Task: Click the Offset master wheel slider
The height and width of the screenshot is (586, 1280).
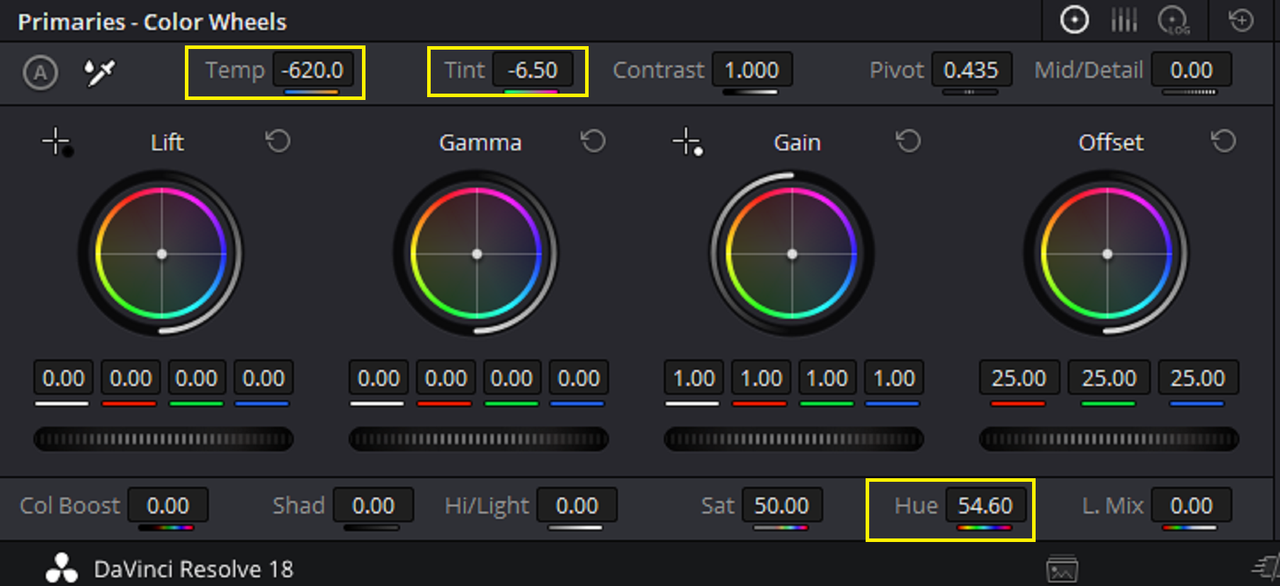Action: click(x=1109, y=439)
